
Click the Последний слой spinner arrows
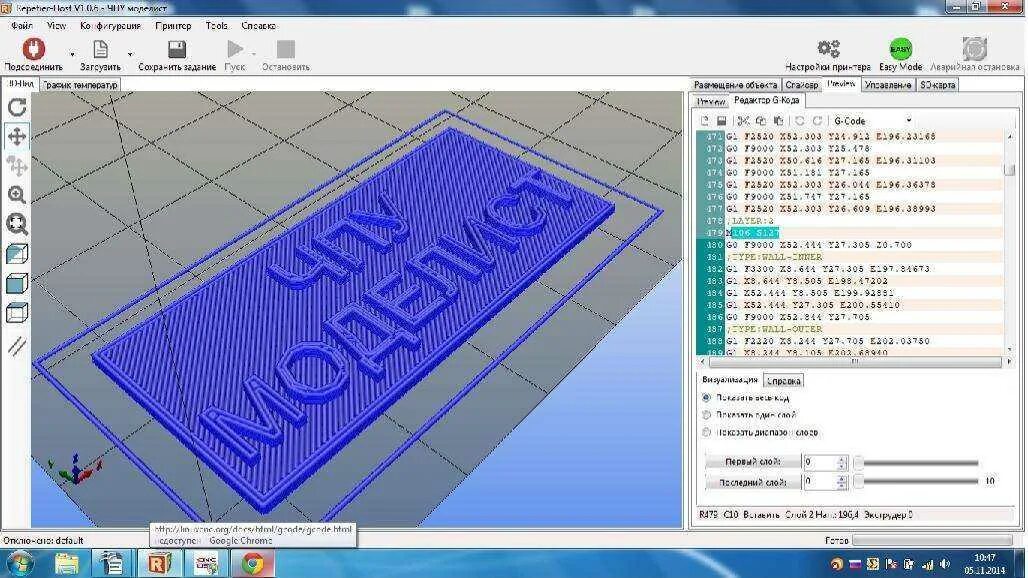point(842,482)
